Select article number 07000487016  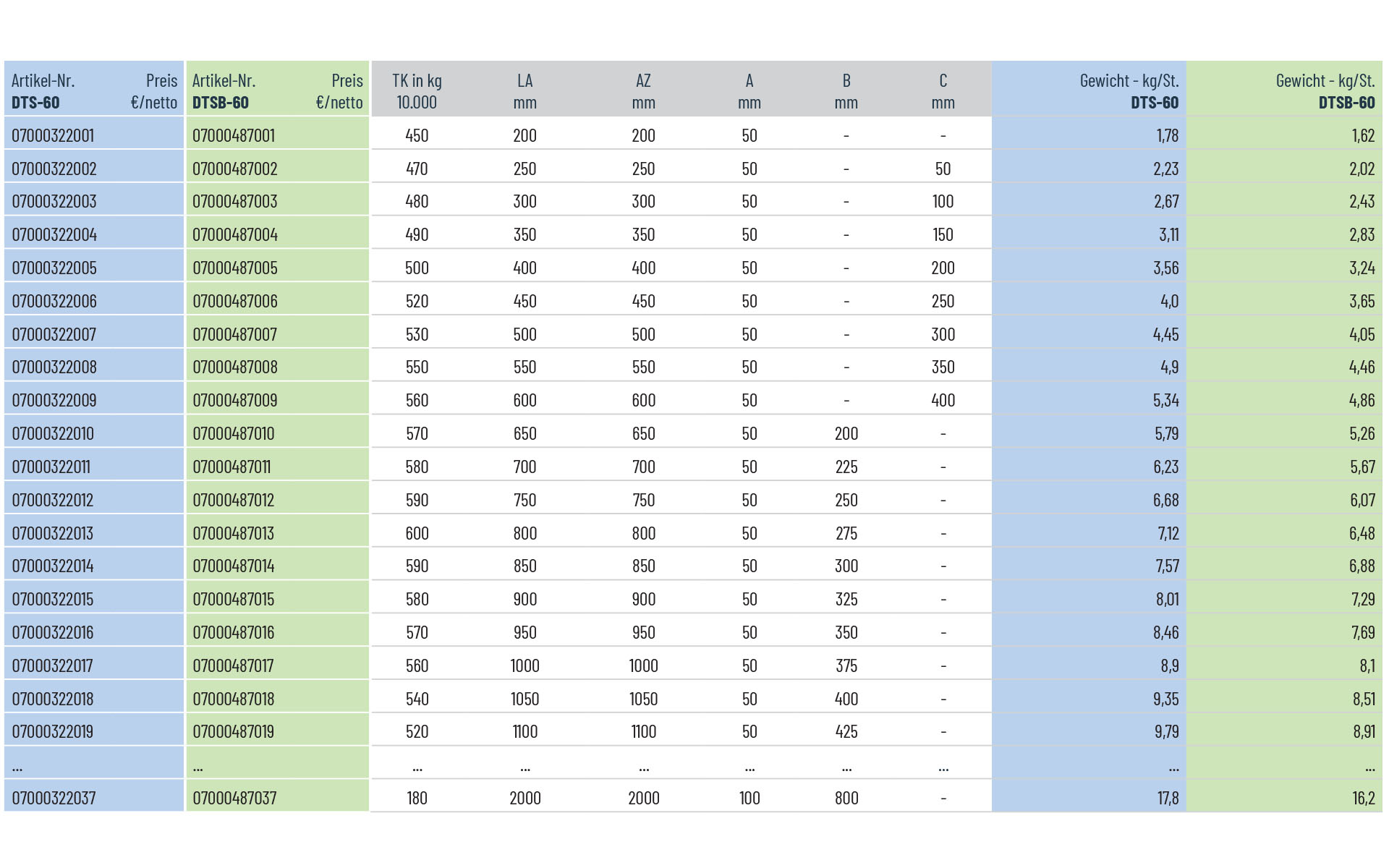(234, 632)
